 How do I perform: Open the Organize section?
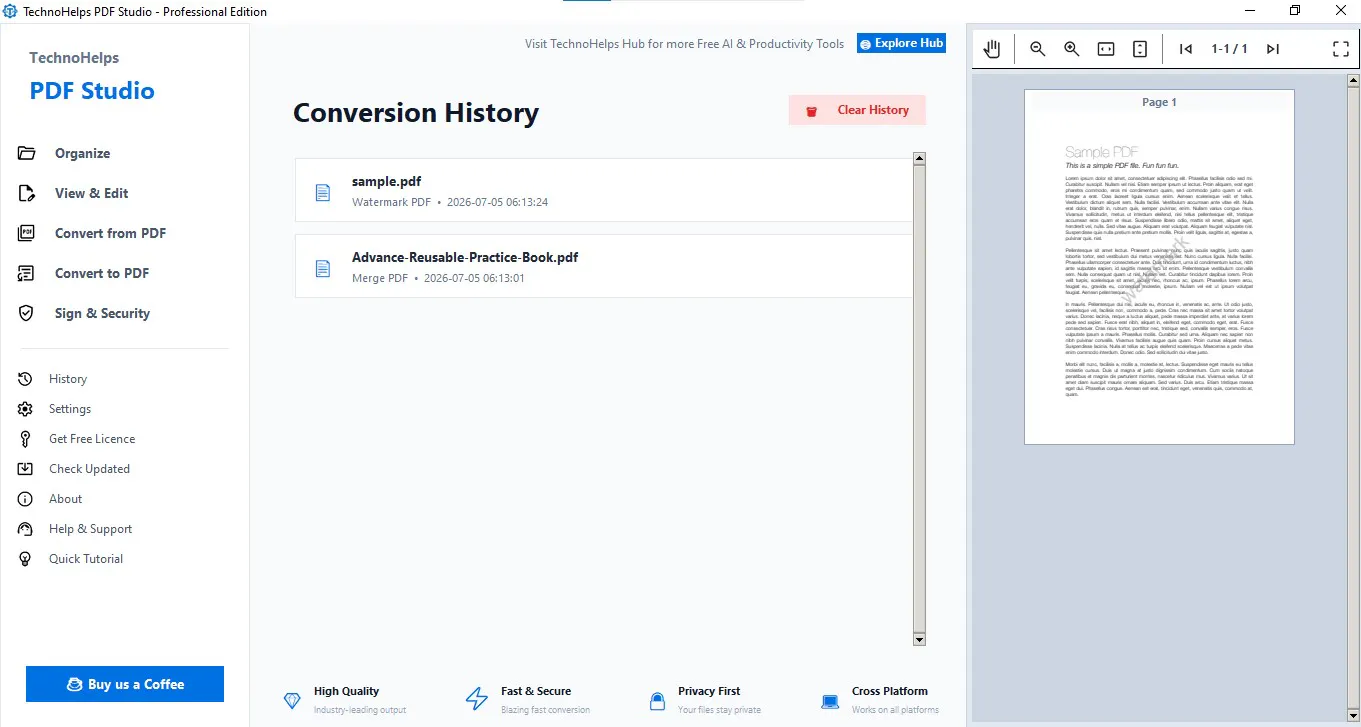pos(82,153)
